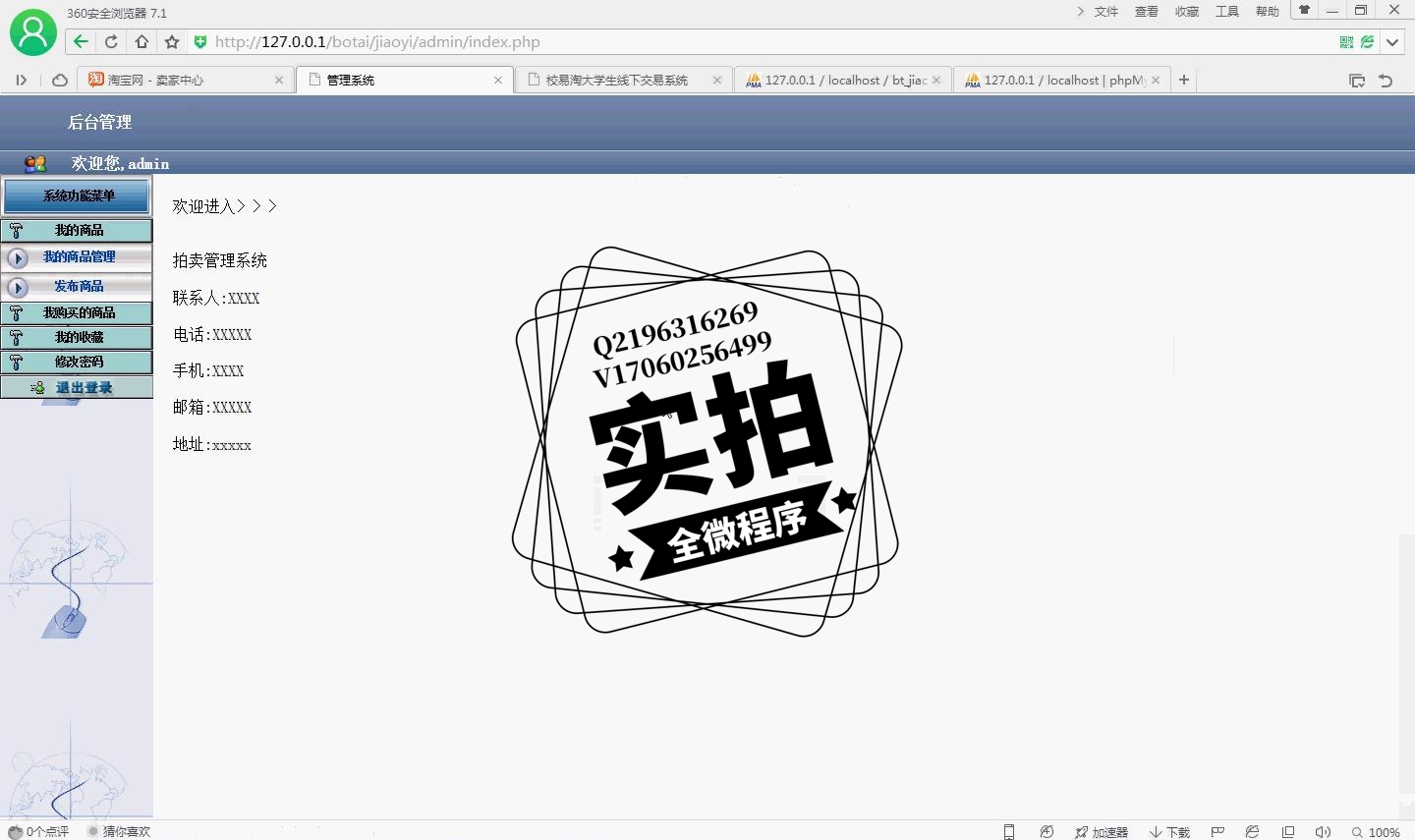1415x840 pixels.
Task: Click the users icon beside 欢迎您, admin
Action: click(35, 163)
